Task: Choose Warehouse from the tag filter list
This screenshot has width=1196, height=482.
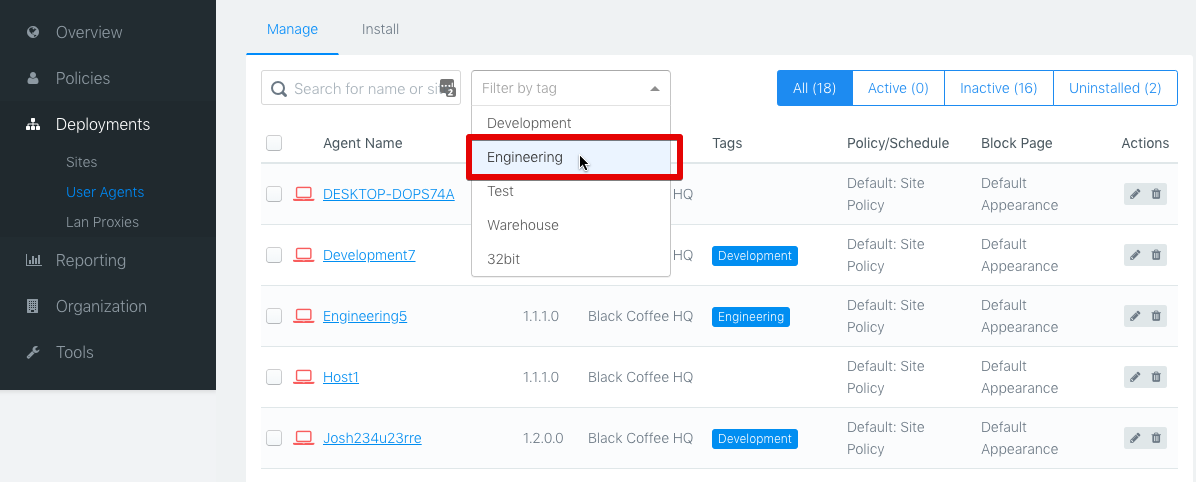Action: pos(523,225)
